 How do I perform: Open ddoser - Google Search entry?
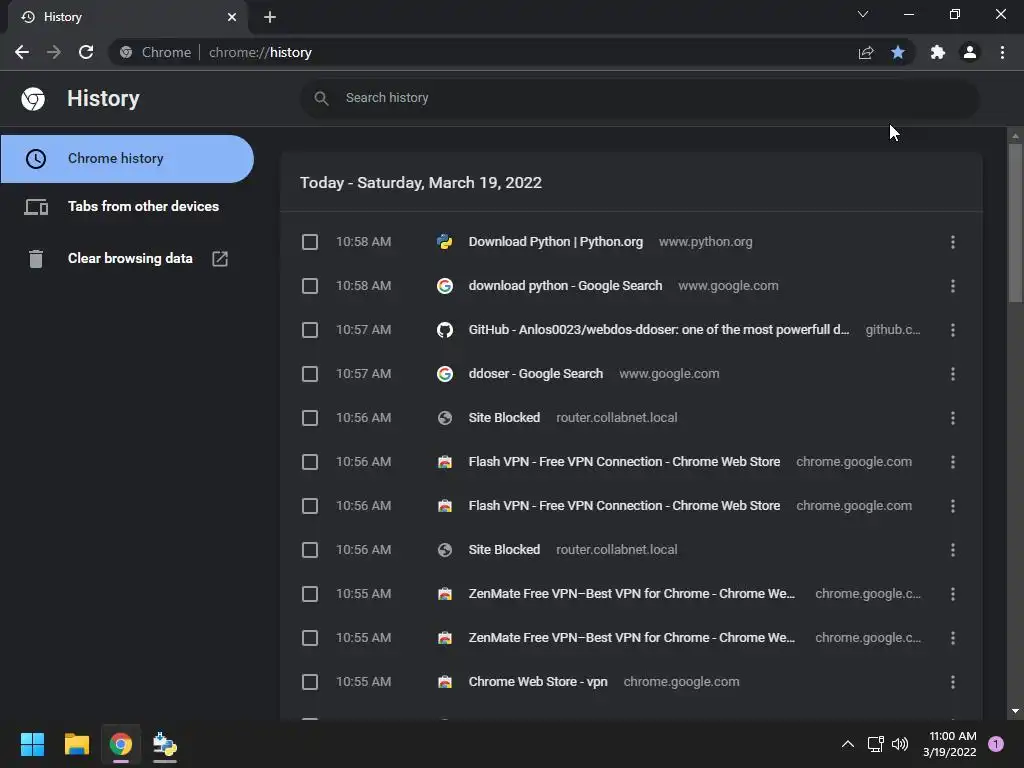click(536, 374)
